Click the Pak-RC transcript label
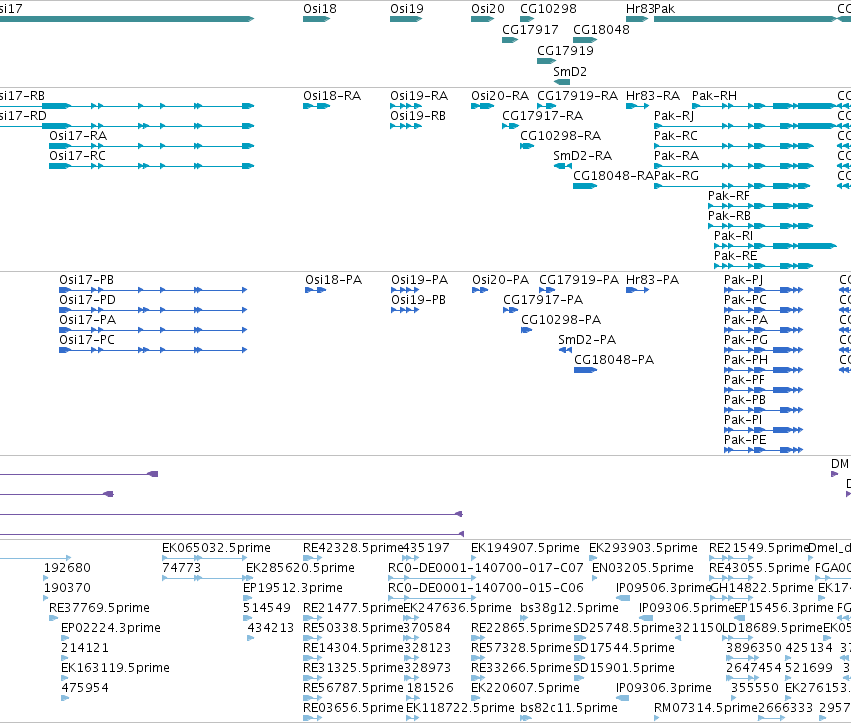This screenshot has height=723, width=851. (676, 136)
